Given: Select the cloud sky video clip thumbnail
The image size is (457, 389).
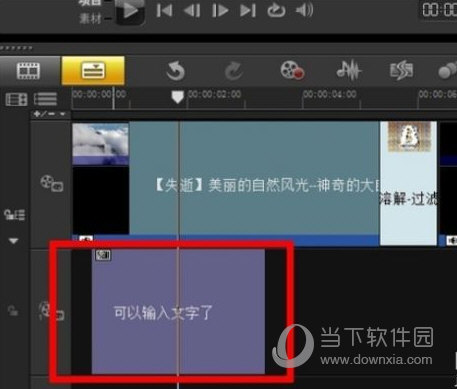Looking at the screenshot, I should 100,144.
